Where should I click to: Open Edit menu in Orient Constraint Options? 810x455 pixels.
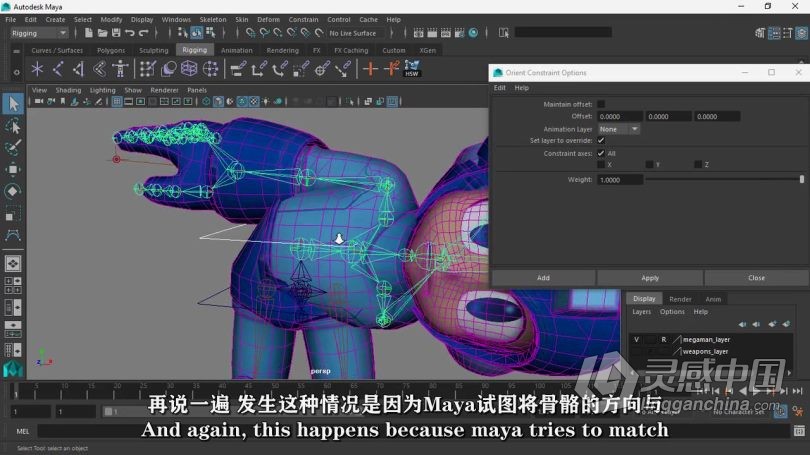500,88
